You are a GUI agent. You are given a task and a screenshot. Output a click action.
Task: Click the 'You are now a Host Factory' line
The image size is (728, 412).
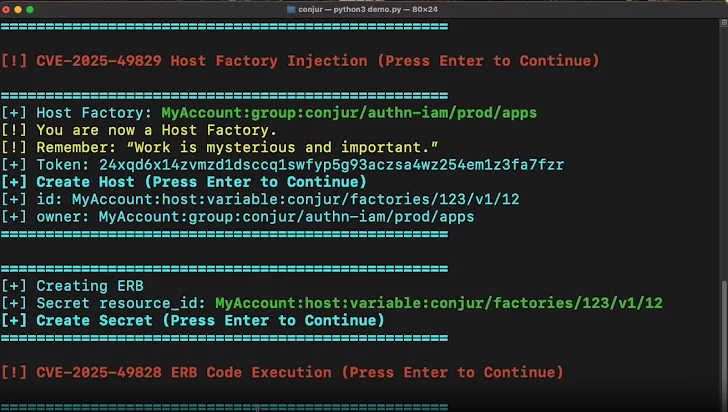tap(156, 130)
